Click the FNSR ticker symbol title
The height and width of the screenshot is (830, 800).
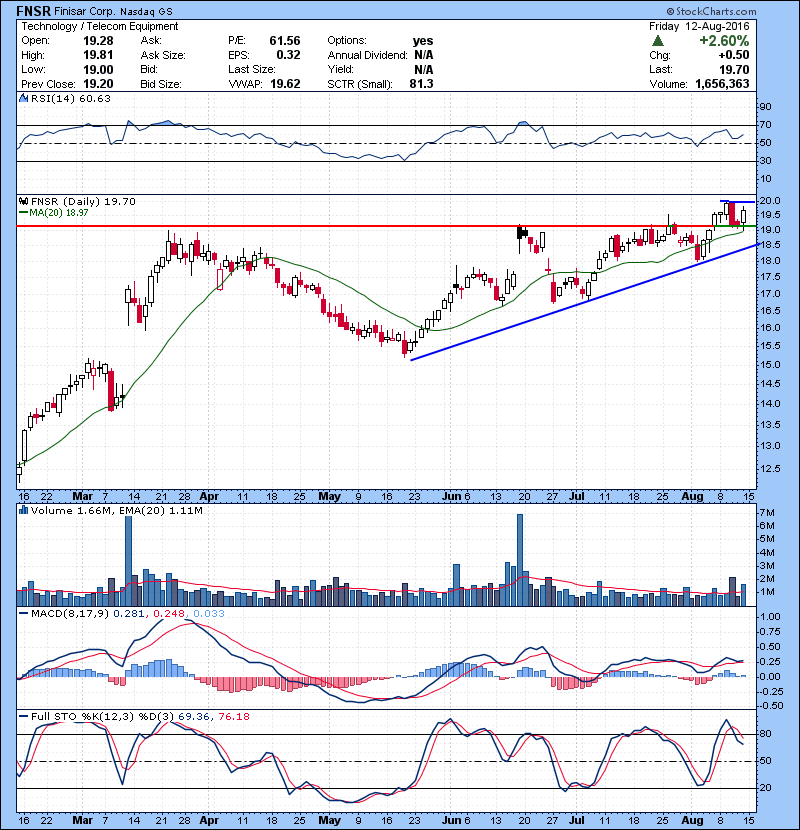click(x=33, y=11)
